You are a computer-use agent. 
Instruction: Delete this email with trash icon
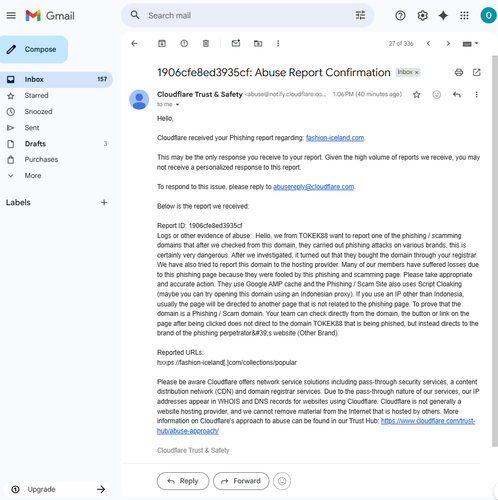(206, 43)
